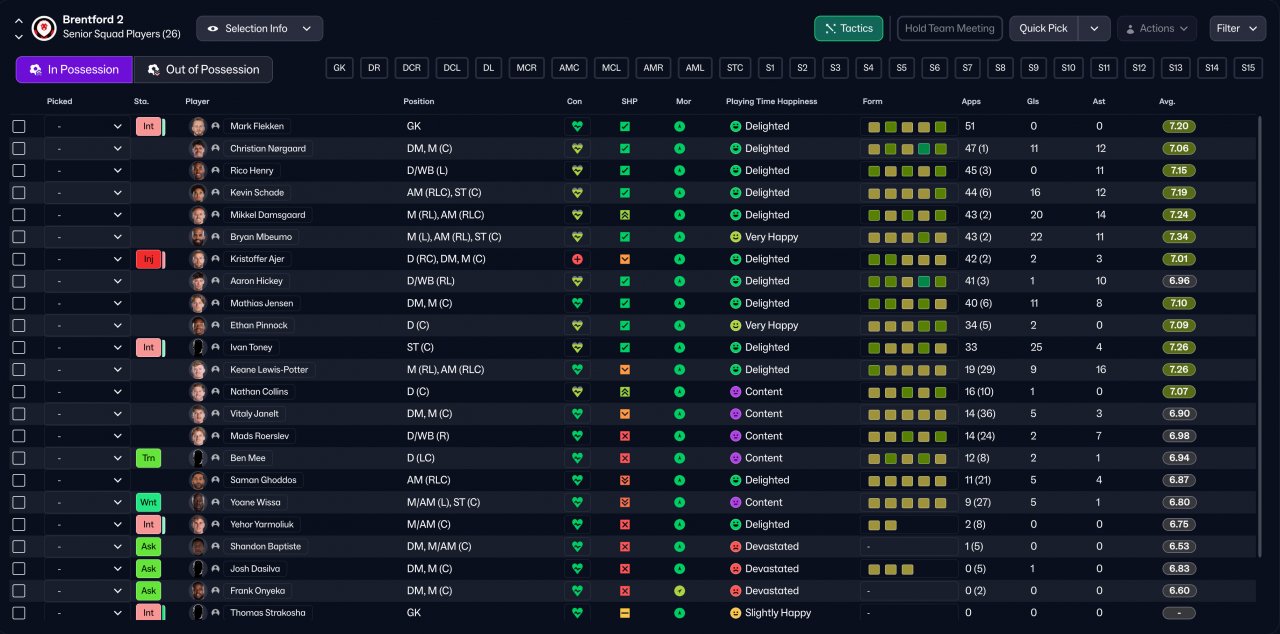Click the Inj status badge for Kristoffer Ajer

pyautogui.click(x=148, y=259)
